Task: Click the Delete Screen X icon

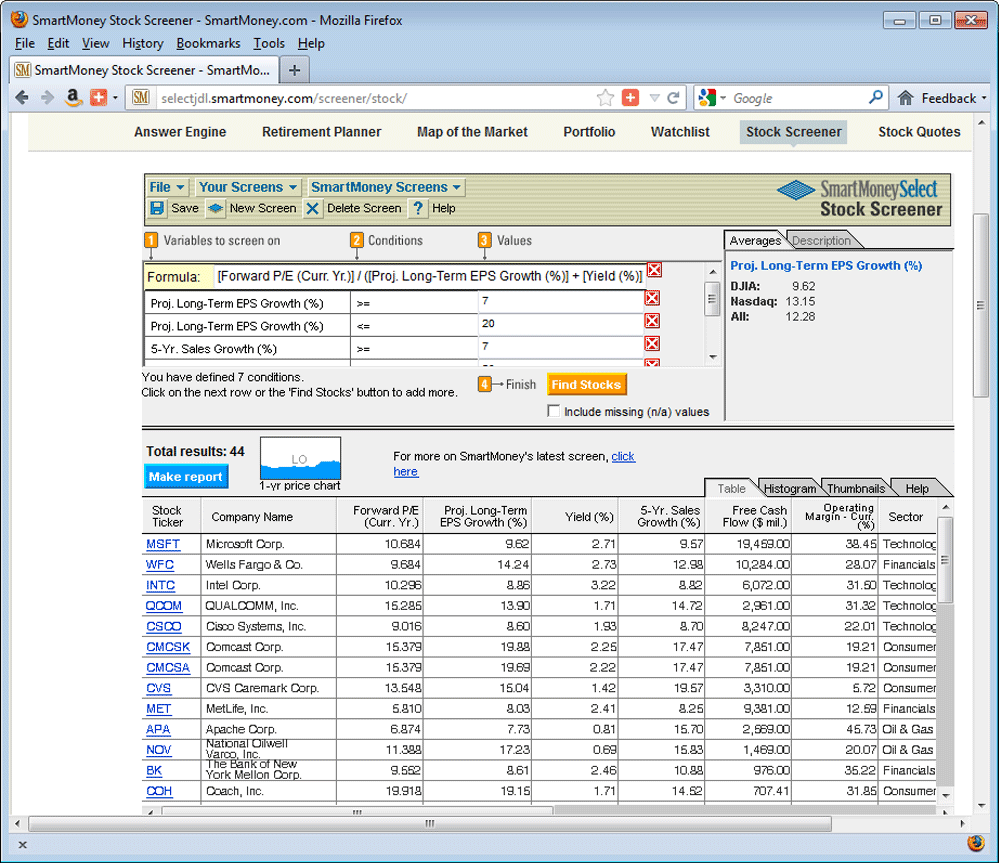Action: coord(312,209)
